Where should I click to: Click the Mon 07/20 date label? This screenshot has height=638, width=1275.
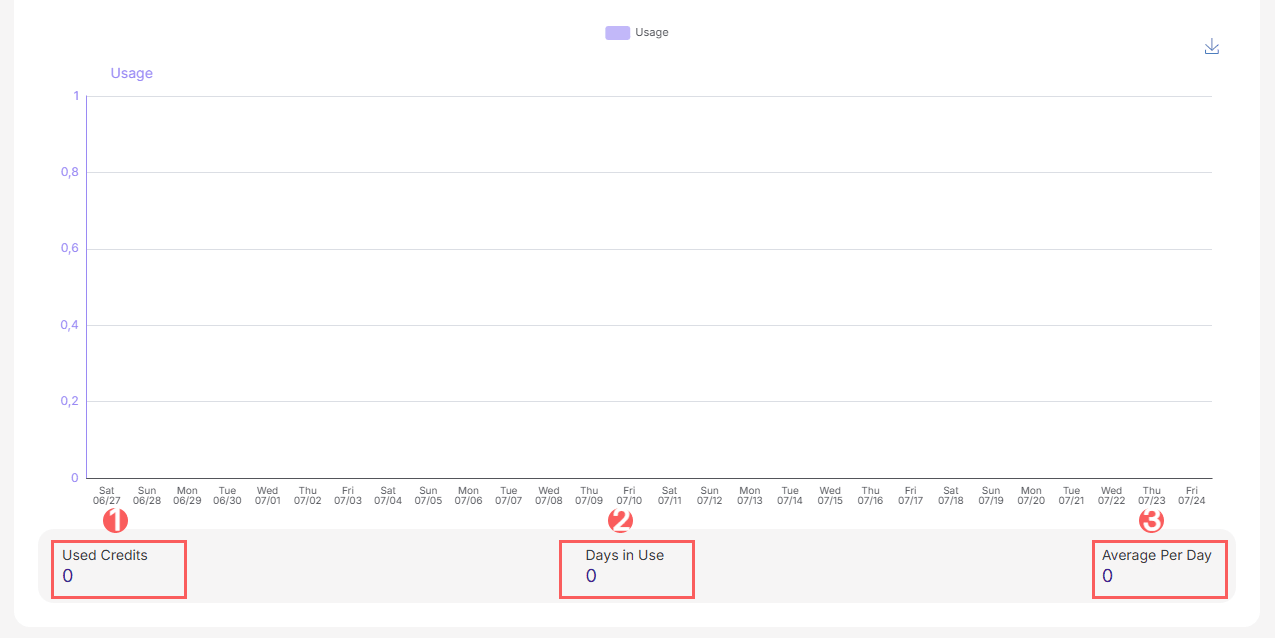[1031, 496]
